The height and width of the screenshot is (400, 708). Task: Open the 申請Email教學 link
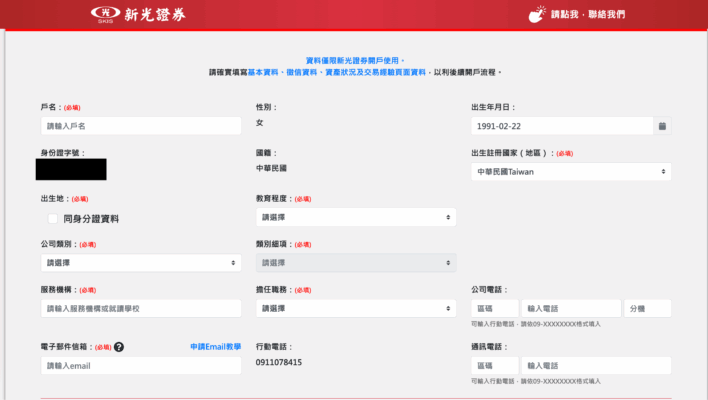215,347
